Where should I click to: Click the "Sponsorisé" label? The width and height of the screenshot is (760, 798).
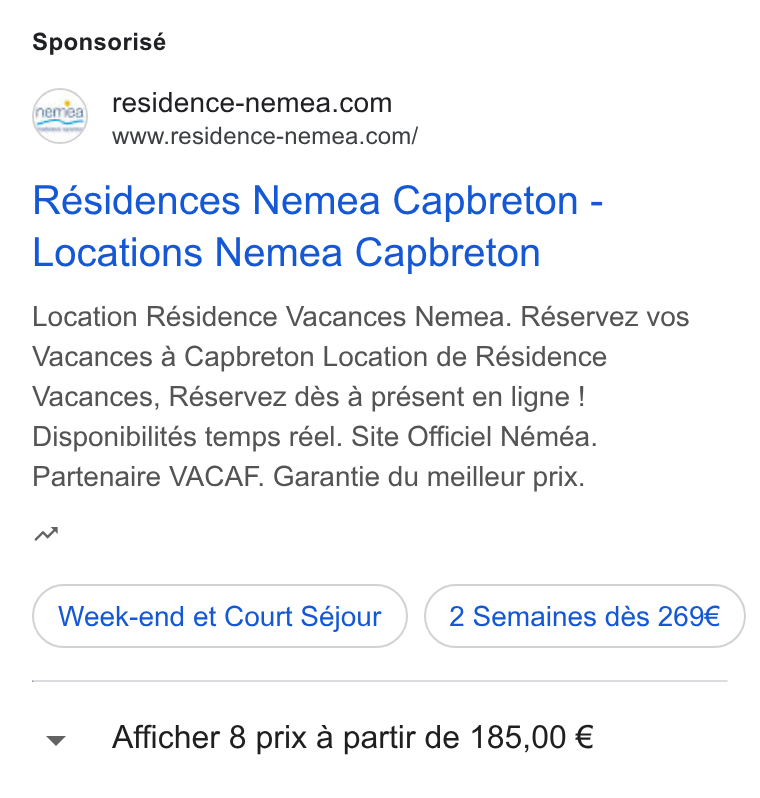99,42
